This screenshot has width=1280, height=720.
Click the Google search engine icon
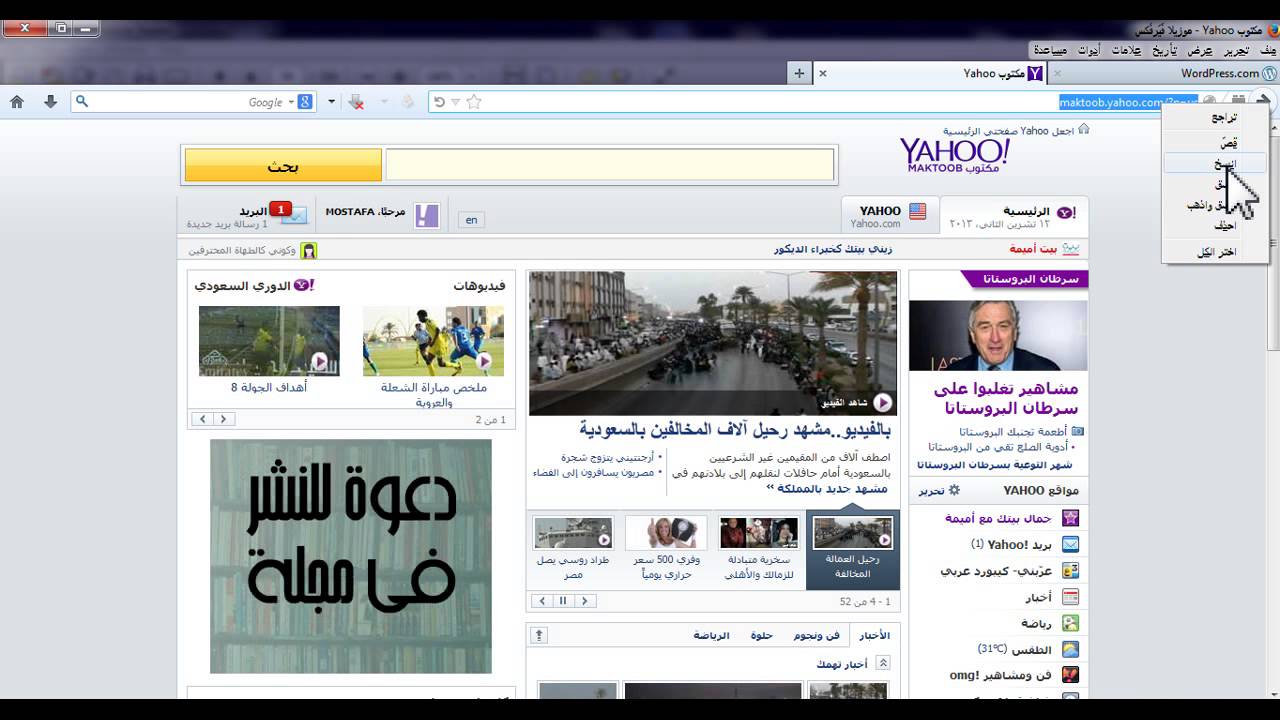pos(305,102)
